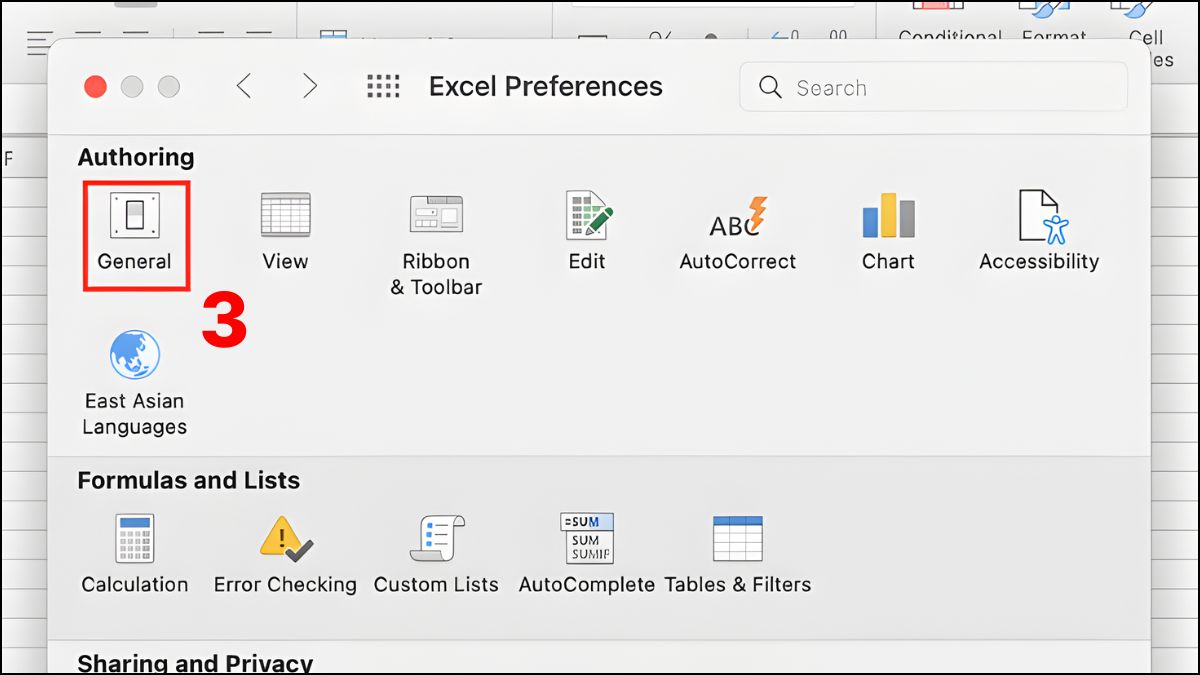The image size is (1200, 675).
Task: Show all preference panes via grid button
Action: (x=381, y=86)
